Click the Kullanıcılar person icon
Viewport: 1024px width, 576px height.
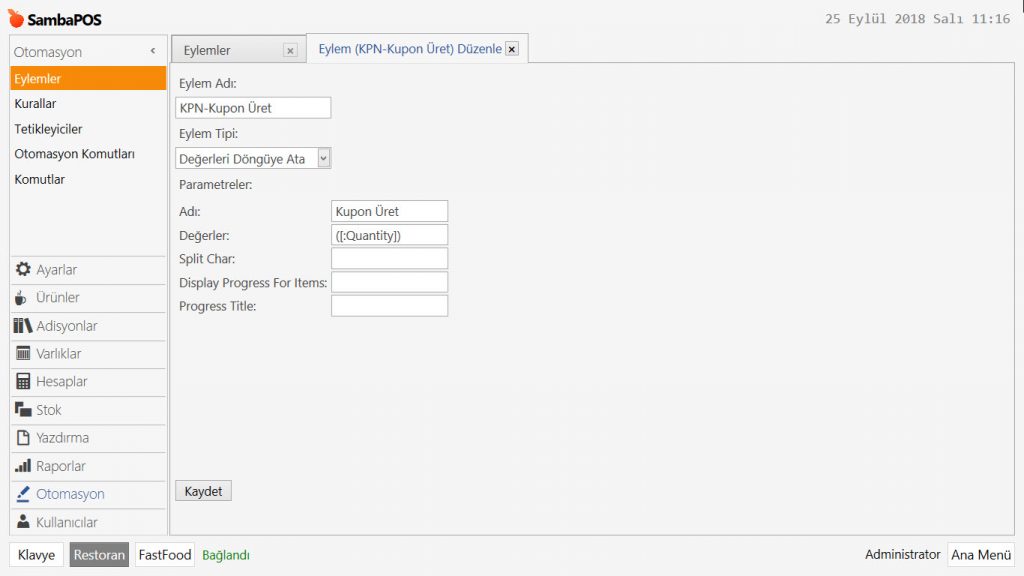point(23,522)
